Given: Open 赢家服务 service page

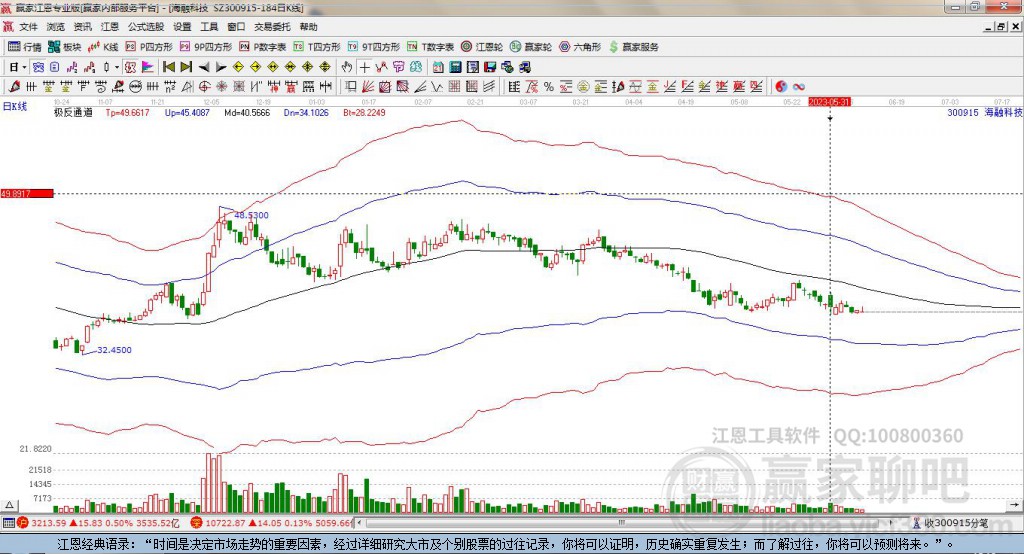Looking at the screenshot, I should coord(633,47).
